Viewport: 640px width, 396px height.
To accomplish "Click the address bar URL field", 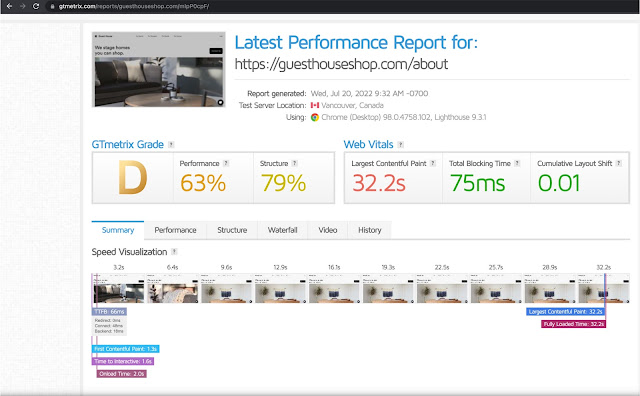I will [134, 6].
